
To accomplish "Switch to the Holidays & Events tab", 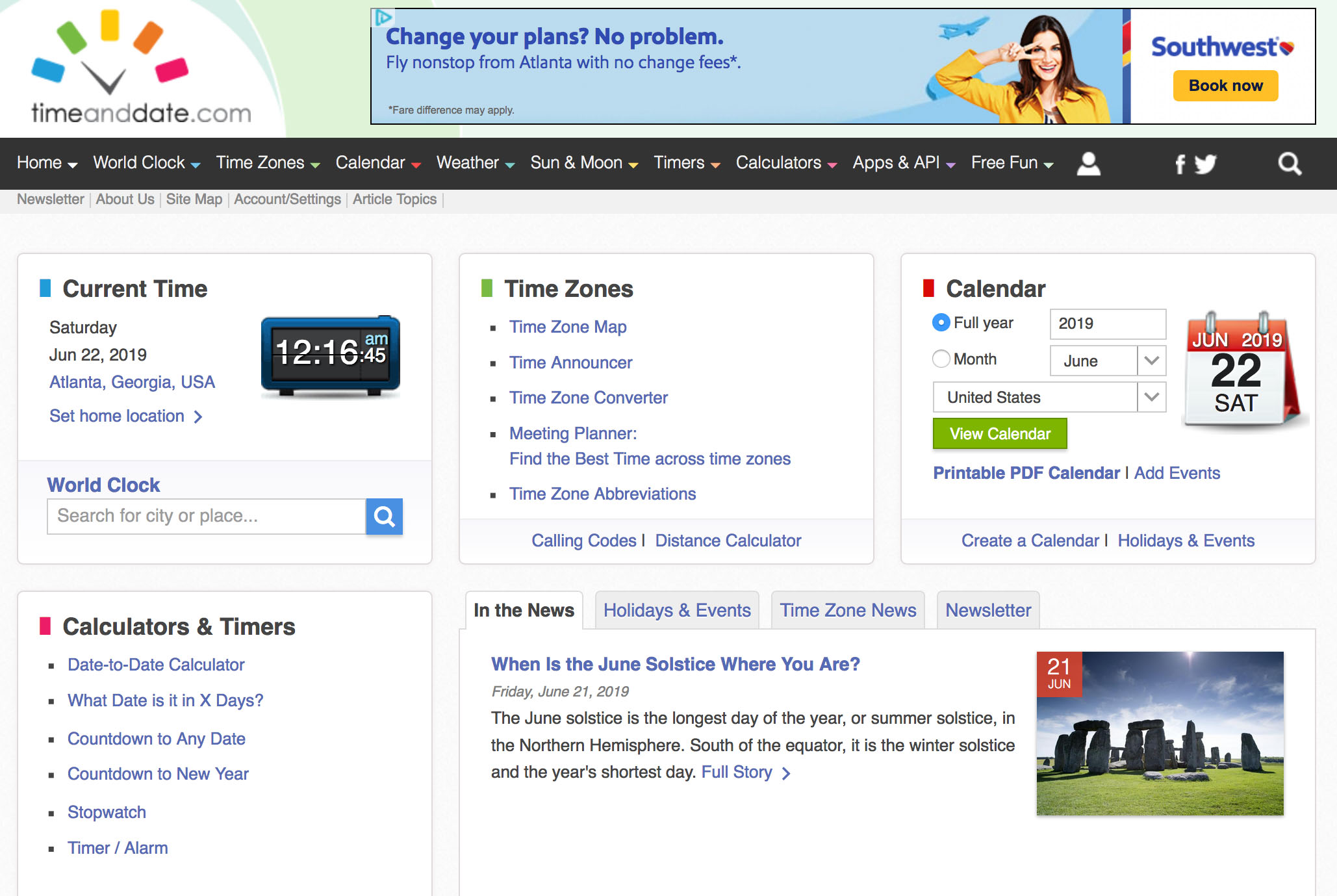I will (x=677, y=610).
